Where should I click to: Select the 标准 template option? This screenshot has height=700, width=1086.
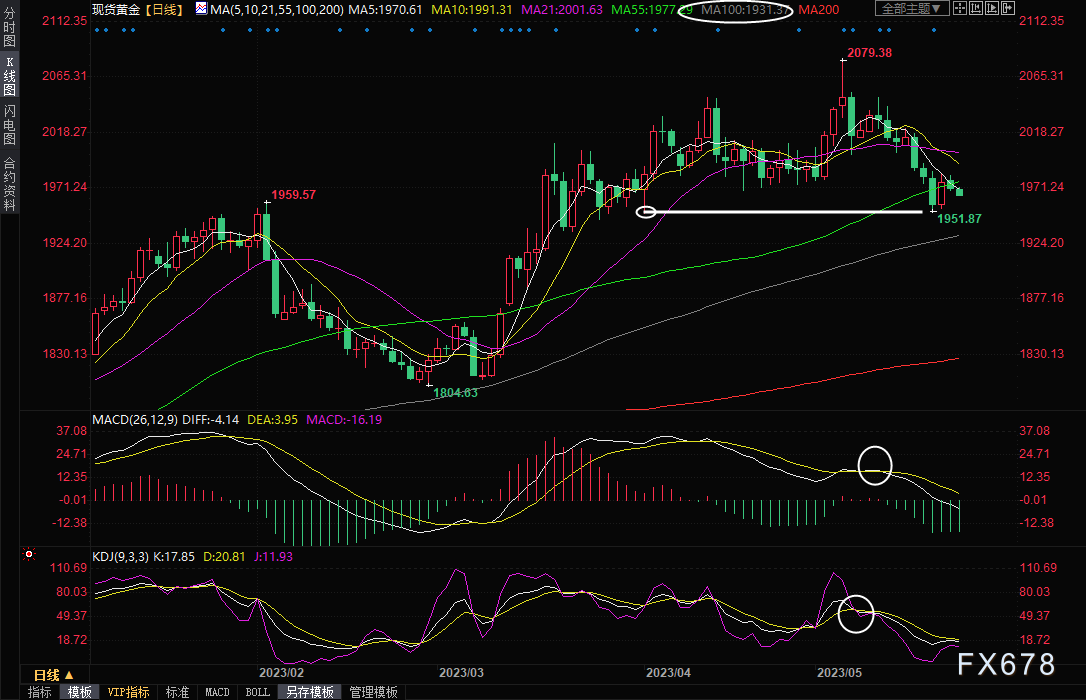177,692
